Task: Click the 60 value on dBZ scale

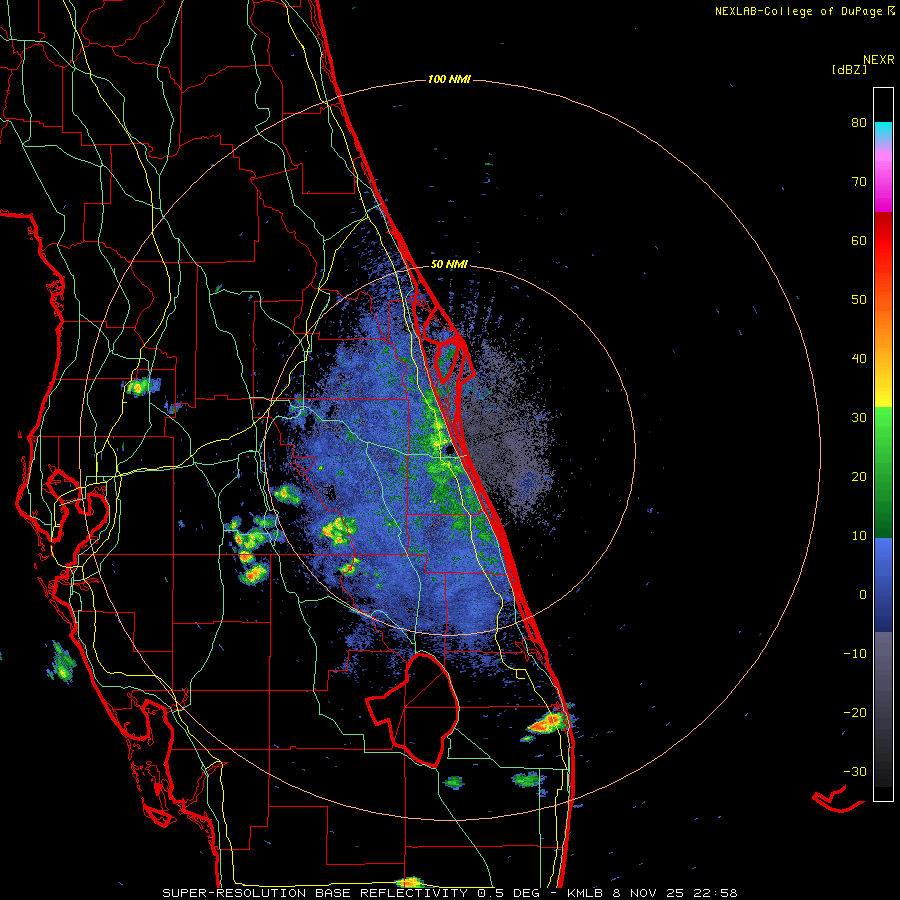Action: tap(859, 240)
